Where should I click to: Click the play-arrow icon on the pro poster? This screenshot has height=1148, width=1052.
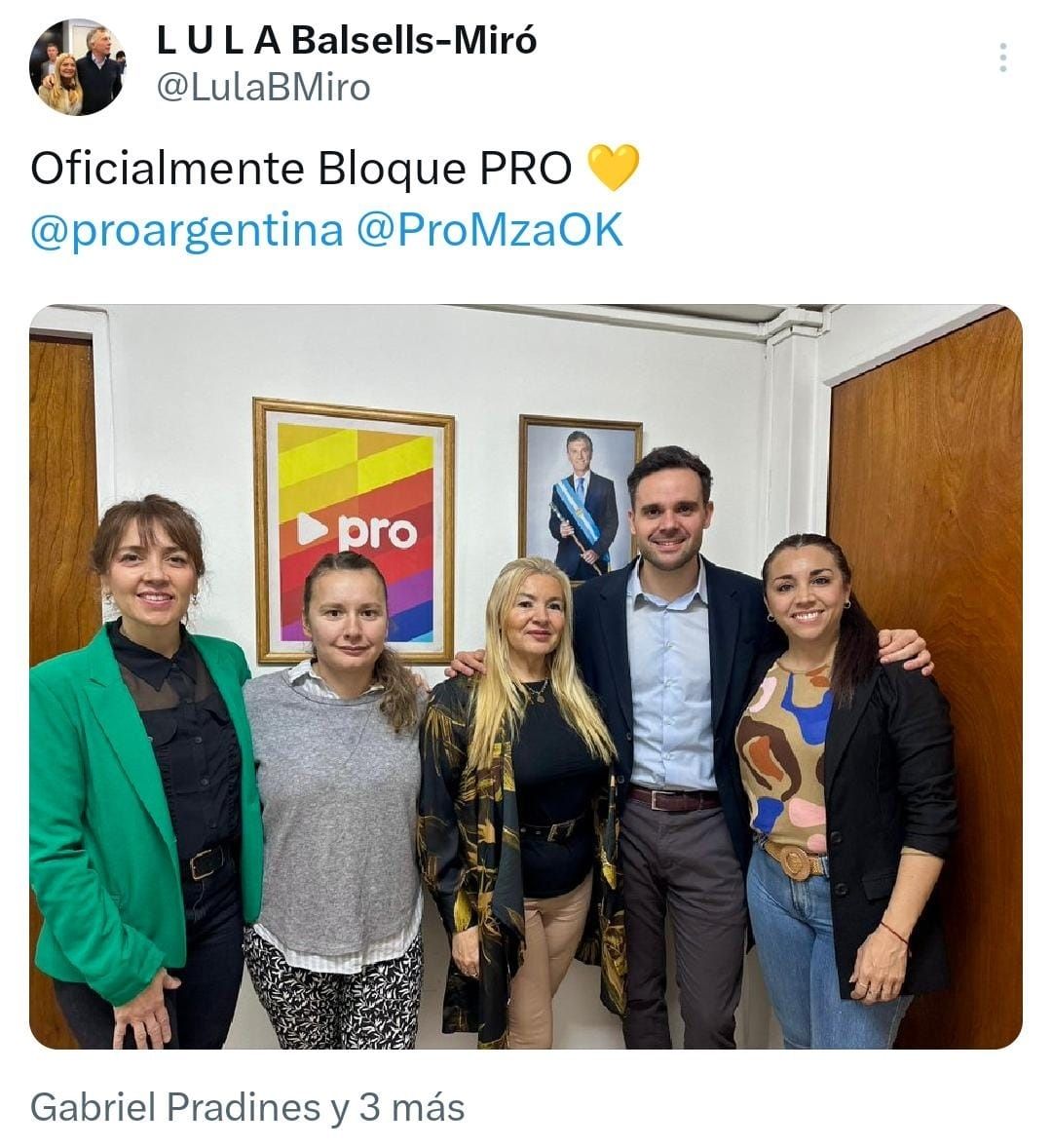(x=308, y=530)
